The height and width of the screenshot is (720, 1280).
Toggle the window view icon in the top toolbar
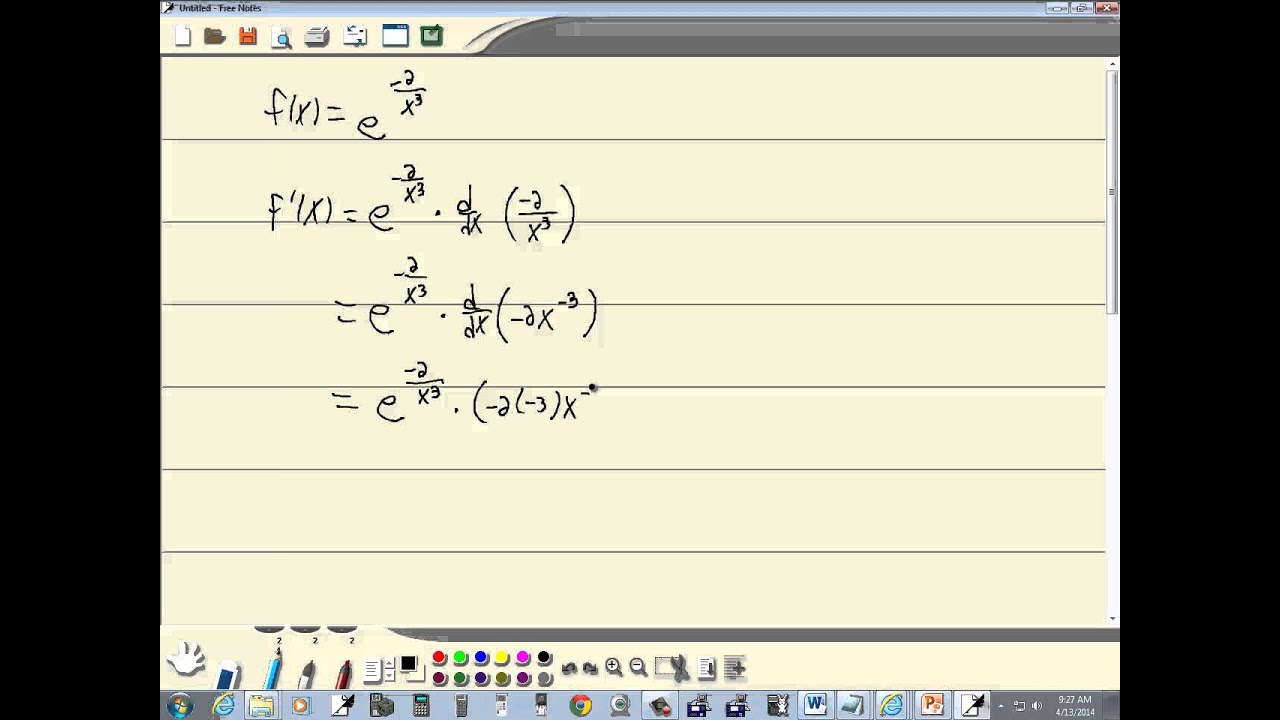point(395,37)
